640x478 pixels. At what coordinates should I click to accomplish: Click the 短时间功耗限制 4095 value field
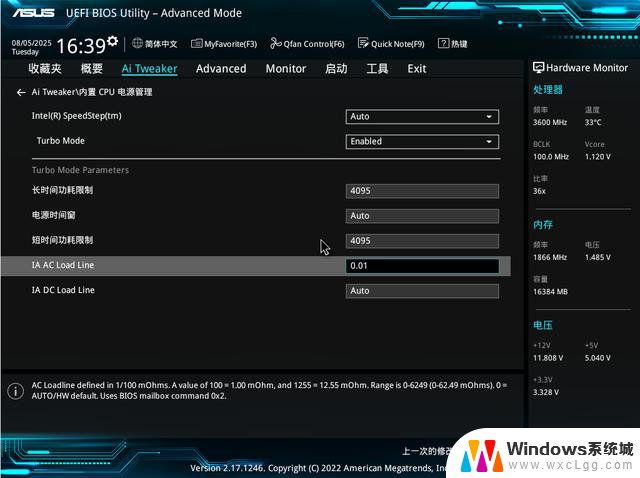click(x=422, y=241)
